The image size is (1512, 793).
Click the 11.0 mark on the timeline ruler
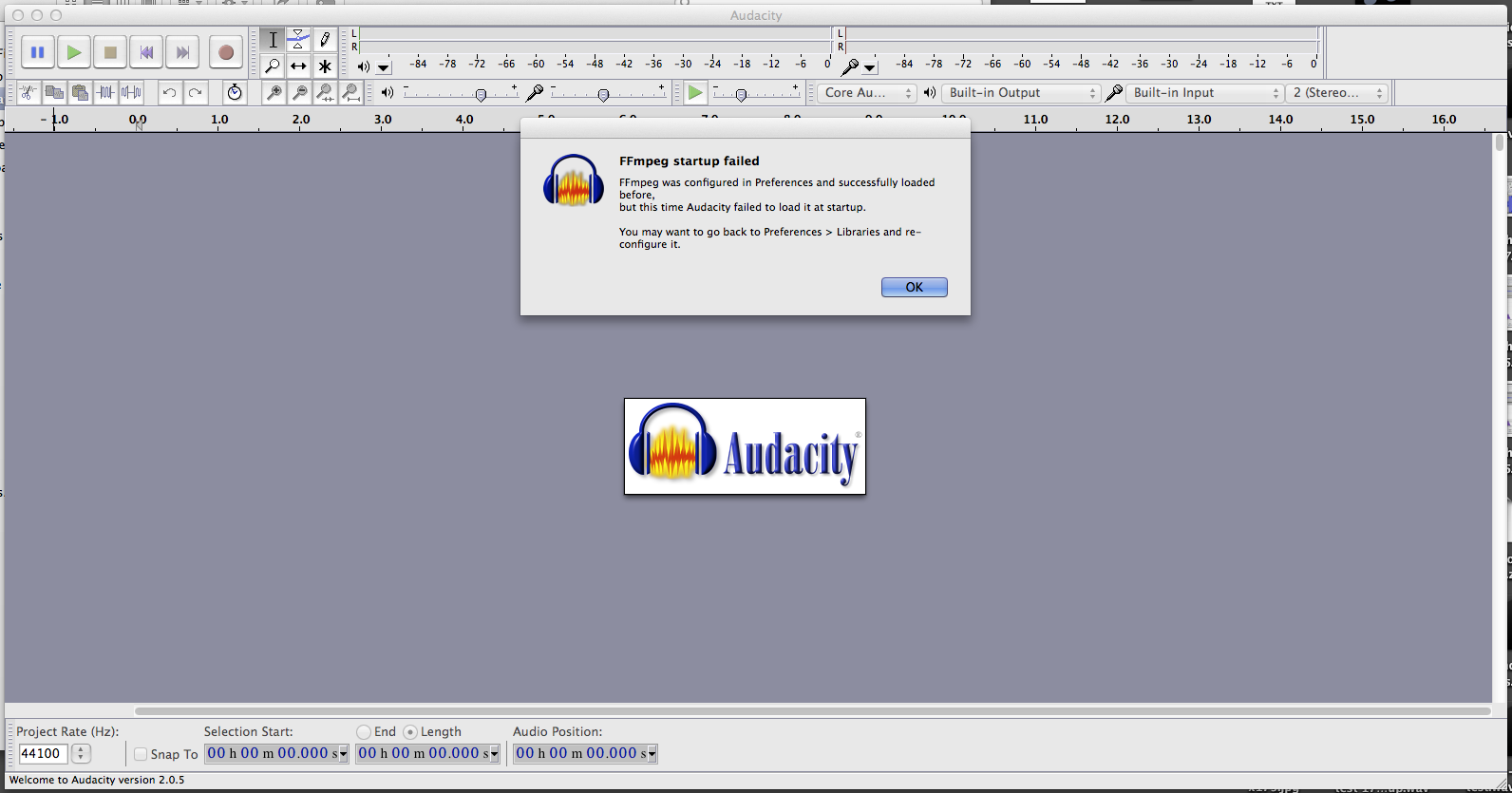pyautogui.click(x=1035, y=120)
